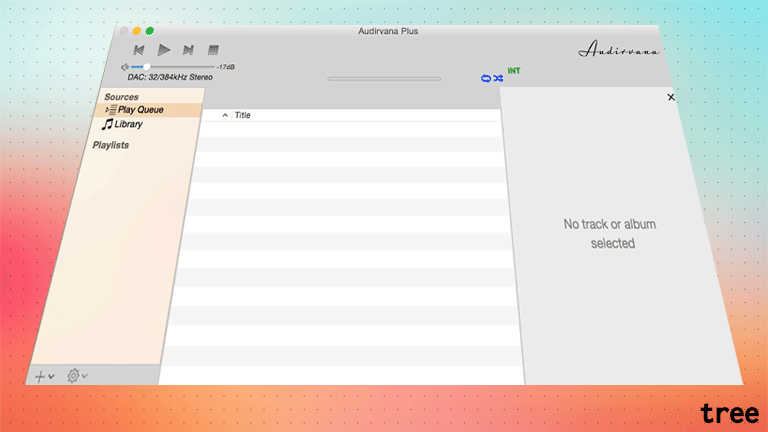The height and width of the screenshot is (432, 768).
Task: Minimize the Audirvana Plus window
Action: 137,31
